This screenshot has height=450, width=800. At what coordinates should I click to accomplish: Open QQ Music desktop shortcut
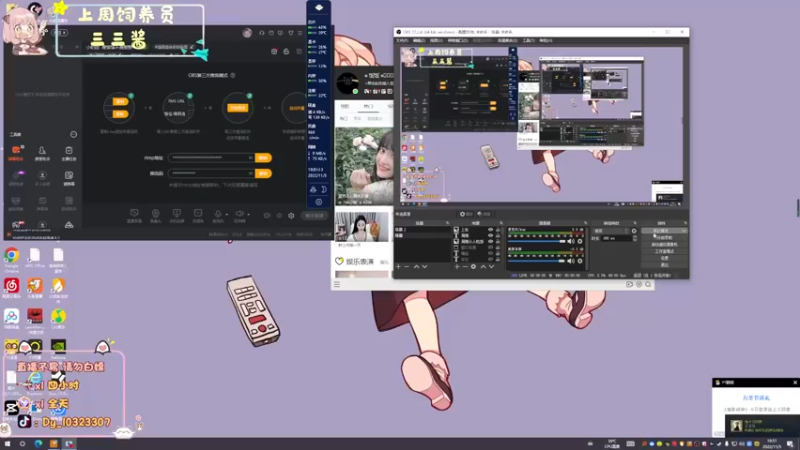(x=58, y=319)
